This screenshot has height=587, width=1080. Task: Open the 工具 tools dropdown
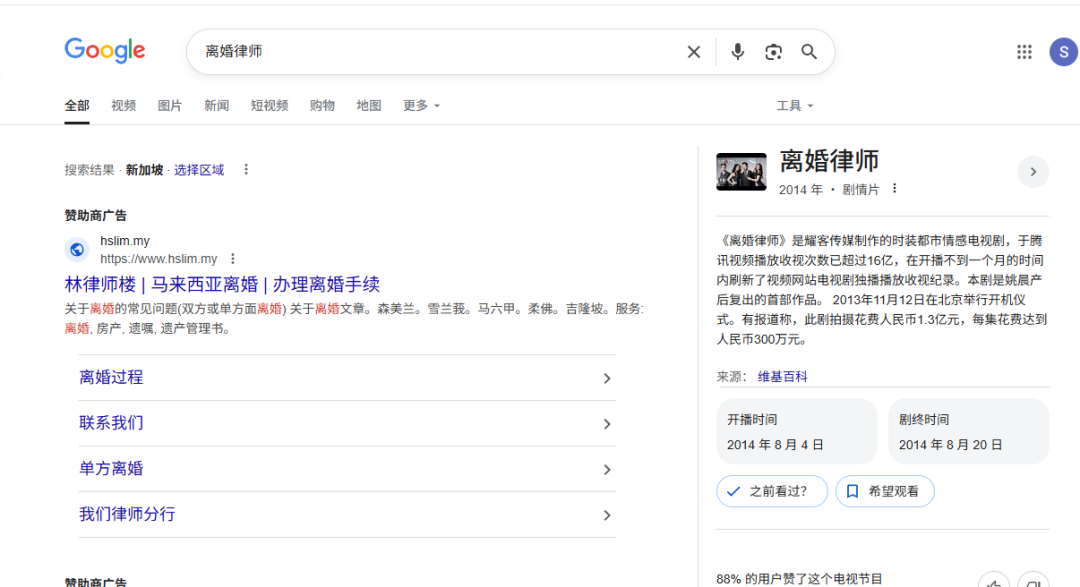[x=795, y=105]
